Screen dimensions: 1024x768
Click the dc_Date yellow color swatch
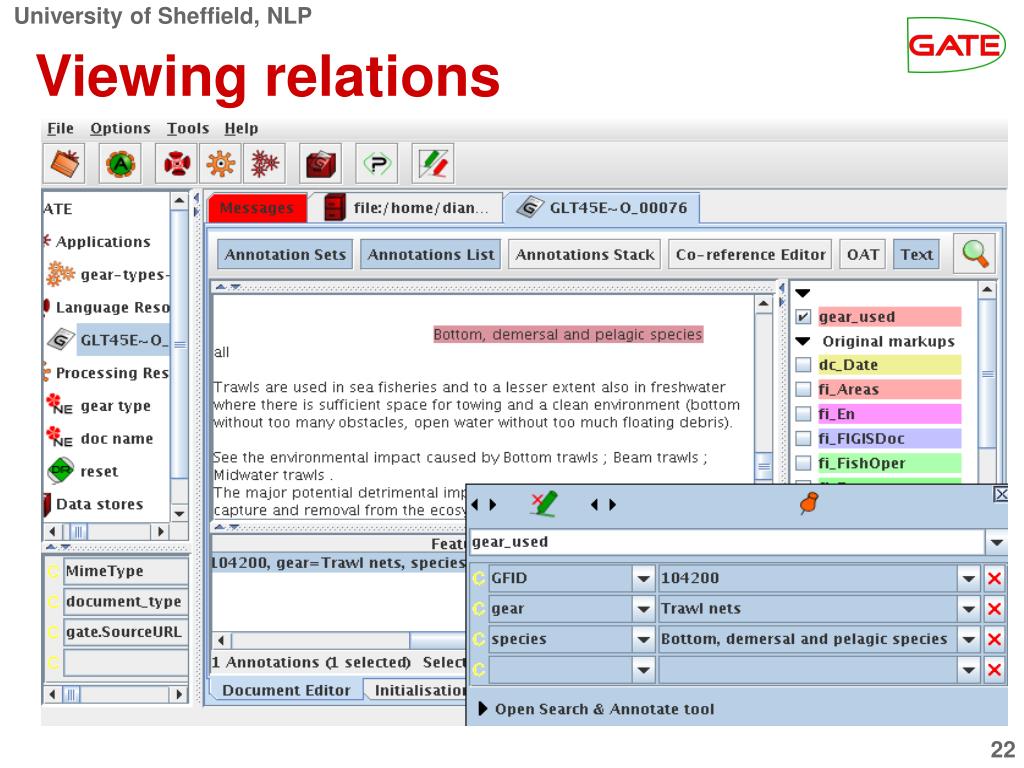tap(889, 365)
